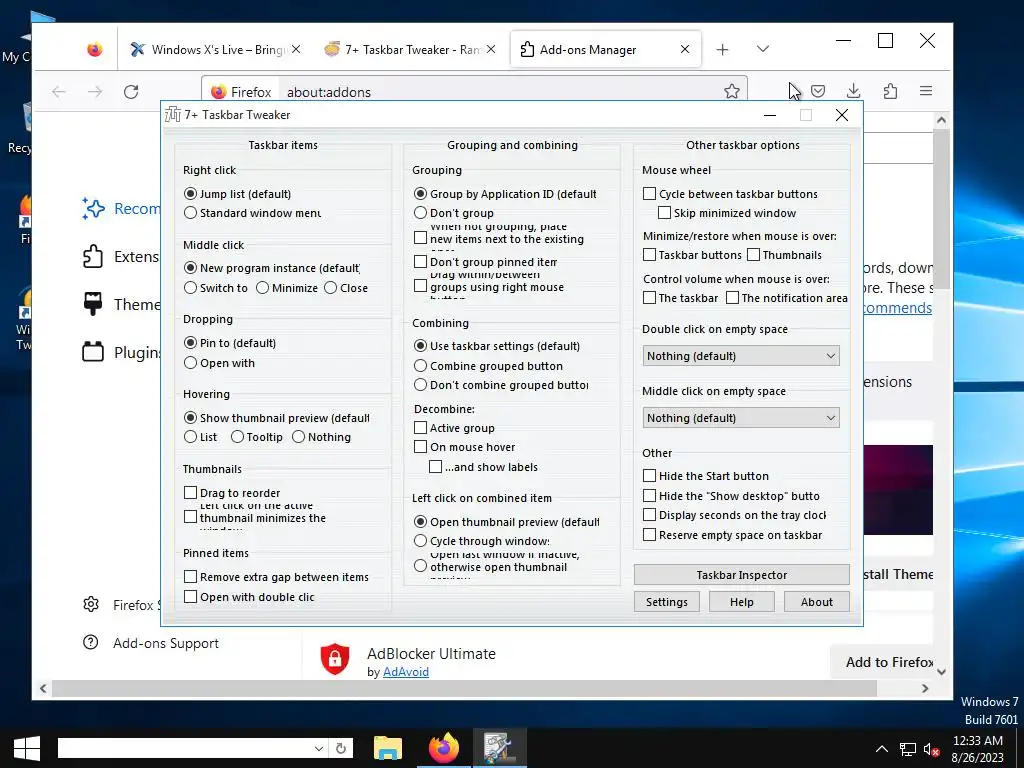
Task: Check Display seconds on the tray clock
Action: pos(649,515)
